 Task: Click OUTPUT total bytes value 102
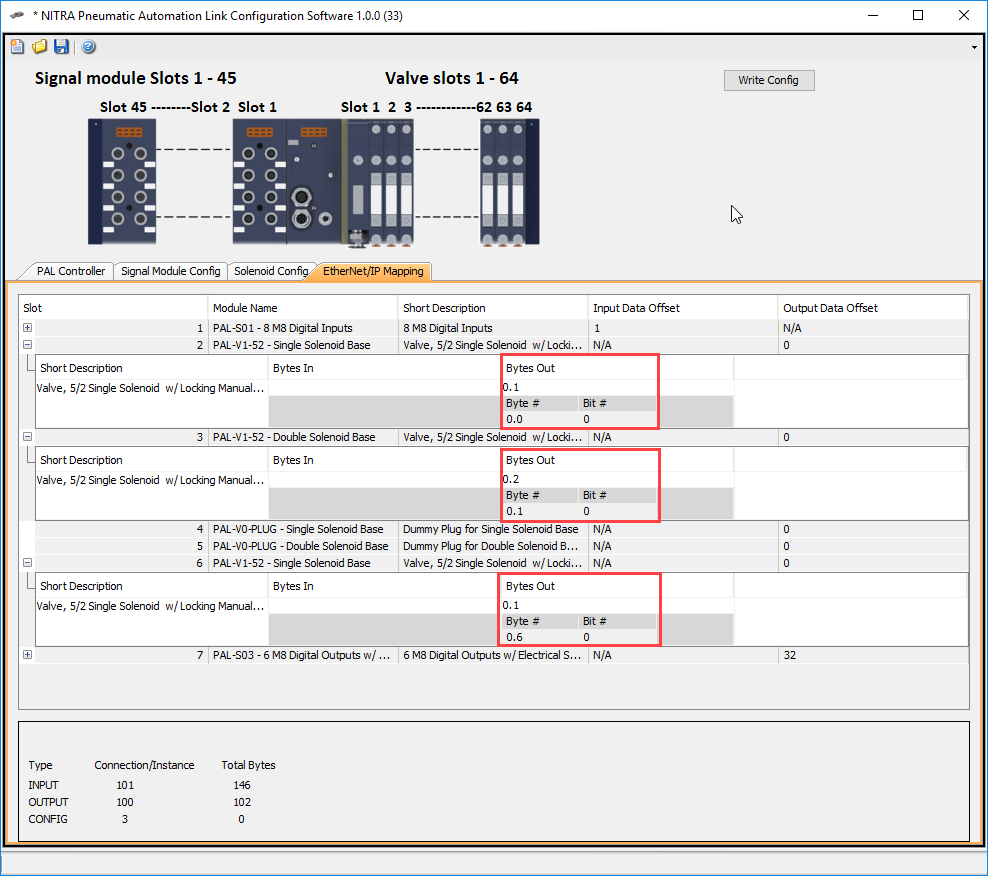point(242,802)
